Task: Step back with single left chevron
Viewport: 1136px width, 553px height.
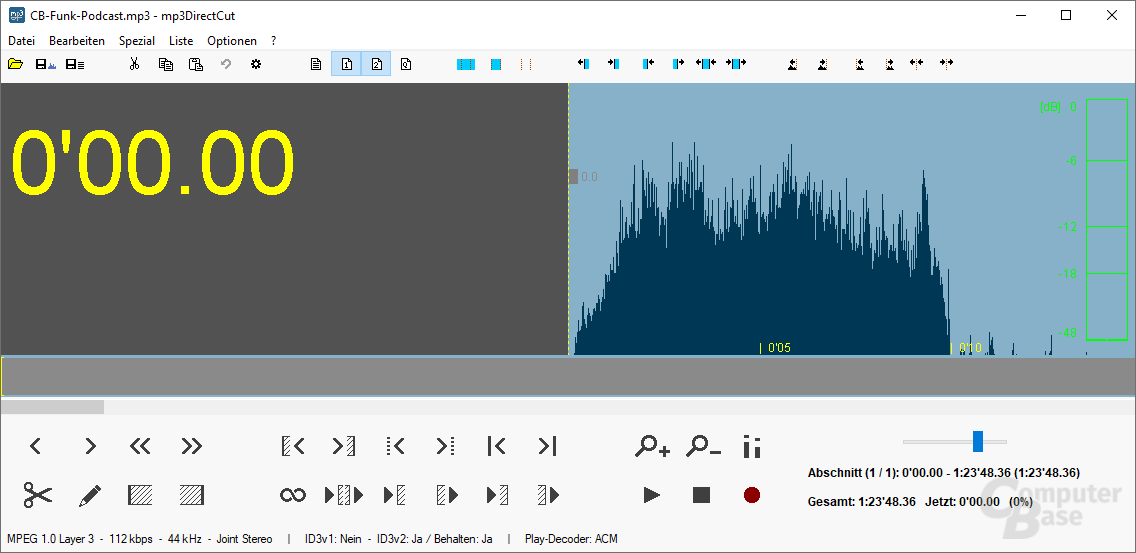Action: tap(36, 446)
